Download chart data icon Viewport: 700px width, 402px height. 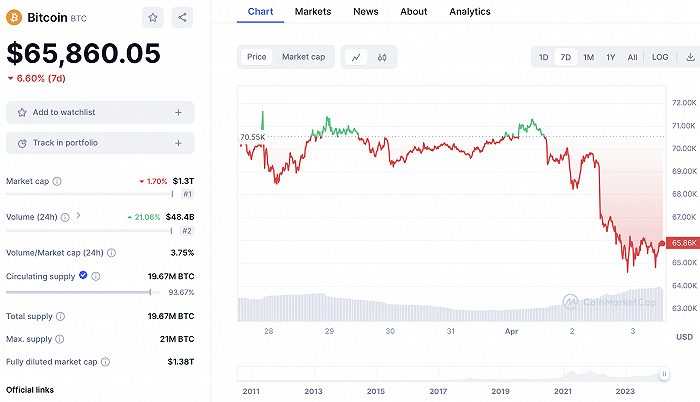point(690,57)
